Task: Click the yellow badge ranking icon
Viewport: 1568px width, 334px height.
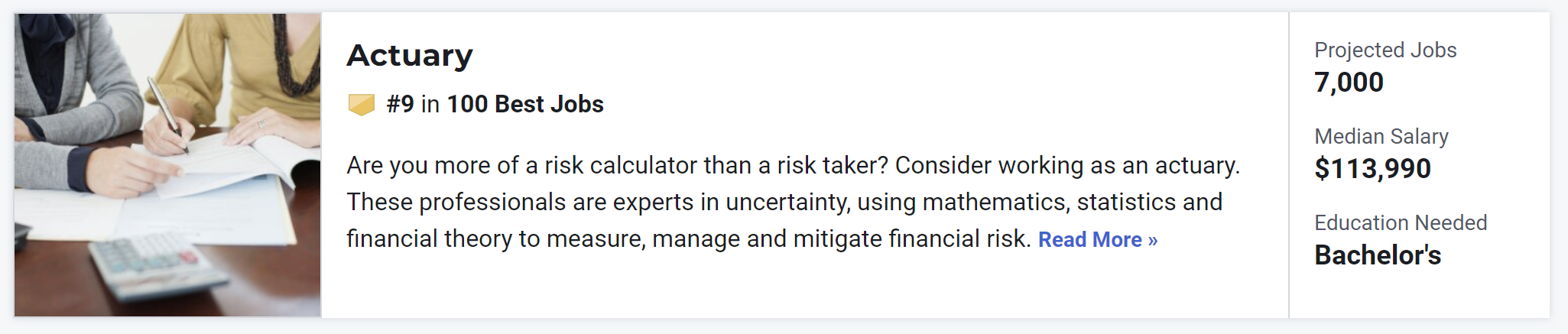Action: click(x=362, y=104)
